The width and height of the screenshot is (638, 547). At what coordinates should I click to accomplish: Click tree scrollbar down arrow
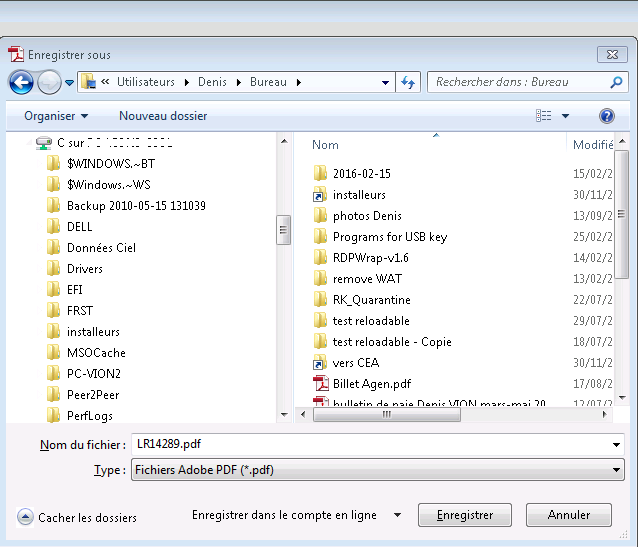point(284,415)
